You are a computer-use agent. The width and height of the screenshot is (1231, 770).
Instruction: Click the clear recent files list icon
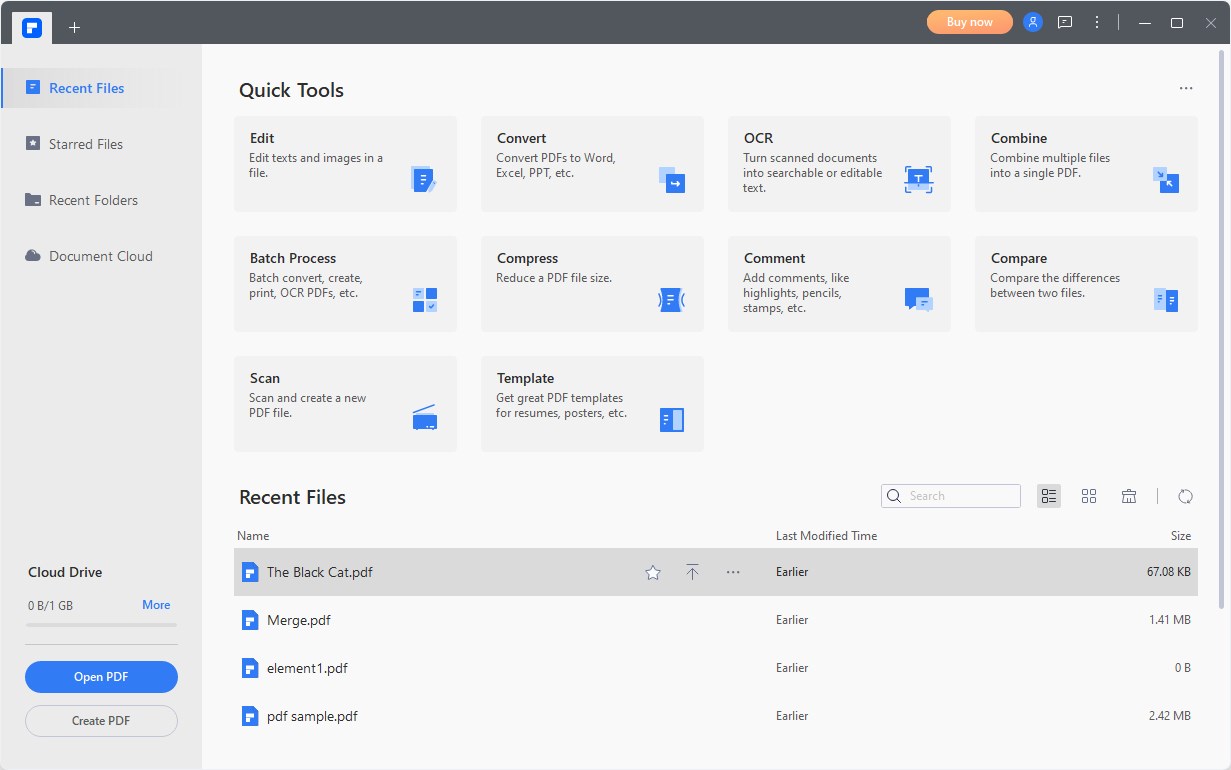pyautogui.click(x=1129, y=496)
